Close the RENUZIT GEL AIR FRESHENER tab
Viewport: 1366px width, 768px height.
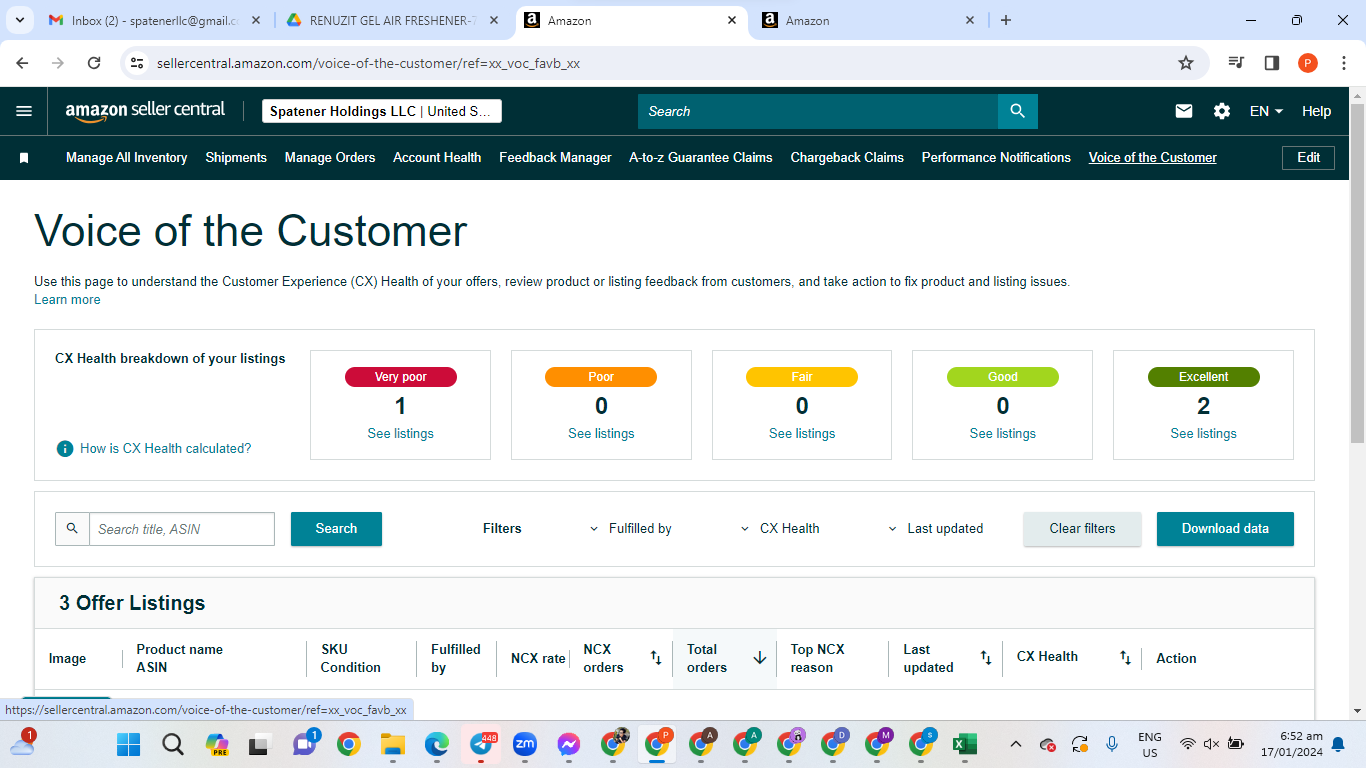[x=496, y=20]
